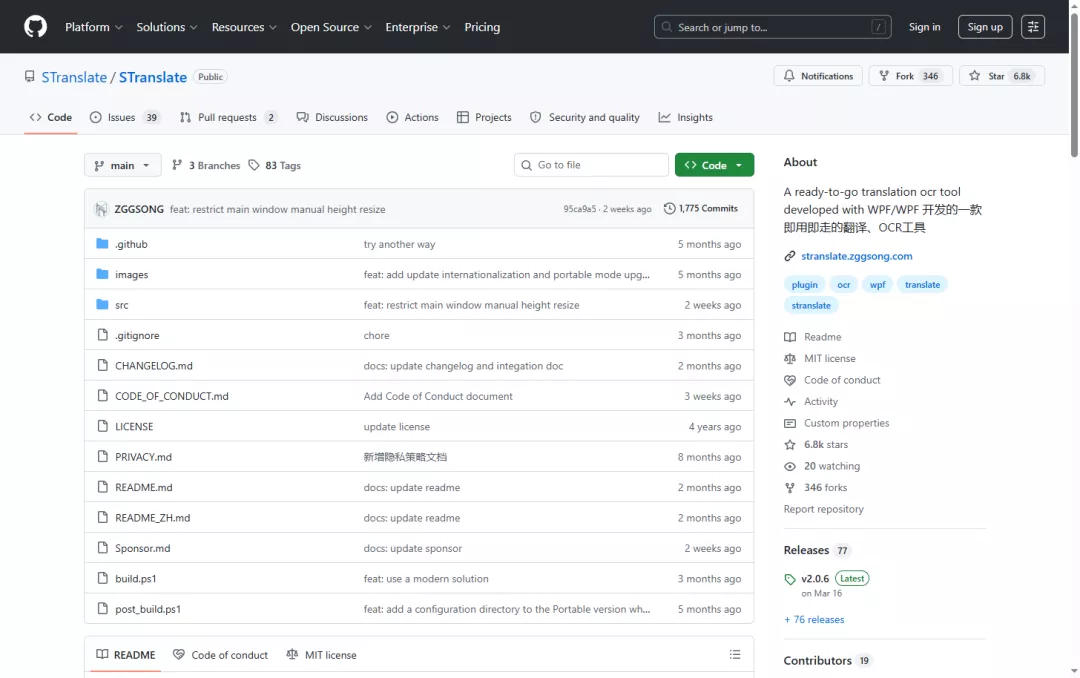
Task: Go to the GitHub homepage logo
Action: click(x=35, y=27)
